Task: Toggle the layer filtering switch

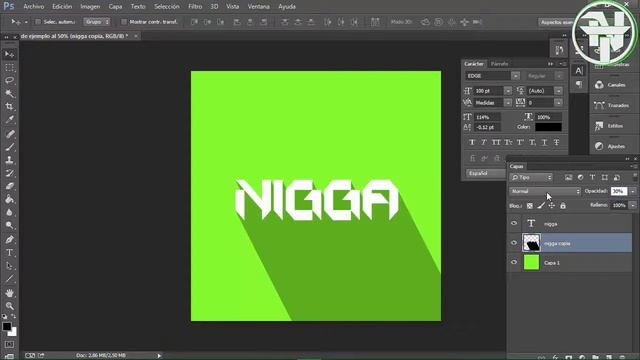Action: 634,177
